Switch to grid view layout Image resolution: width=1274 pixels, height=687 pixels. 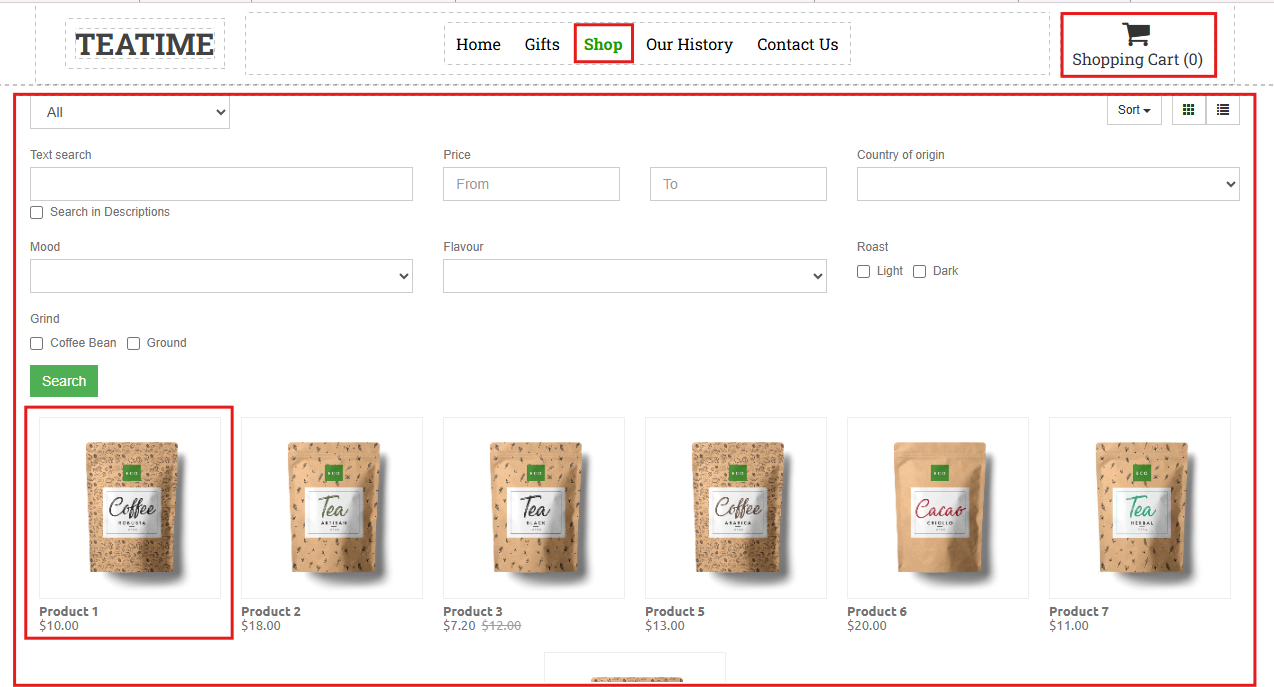(x=1189, y=110)
